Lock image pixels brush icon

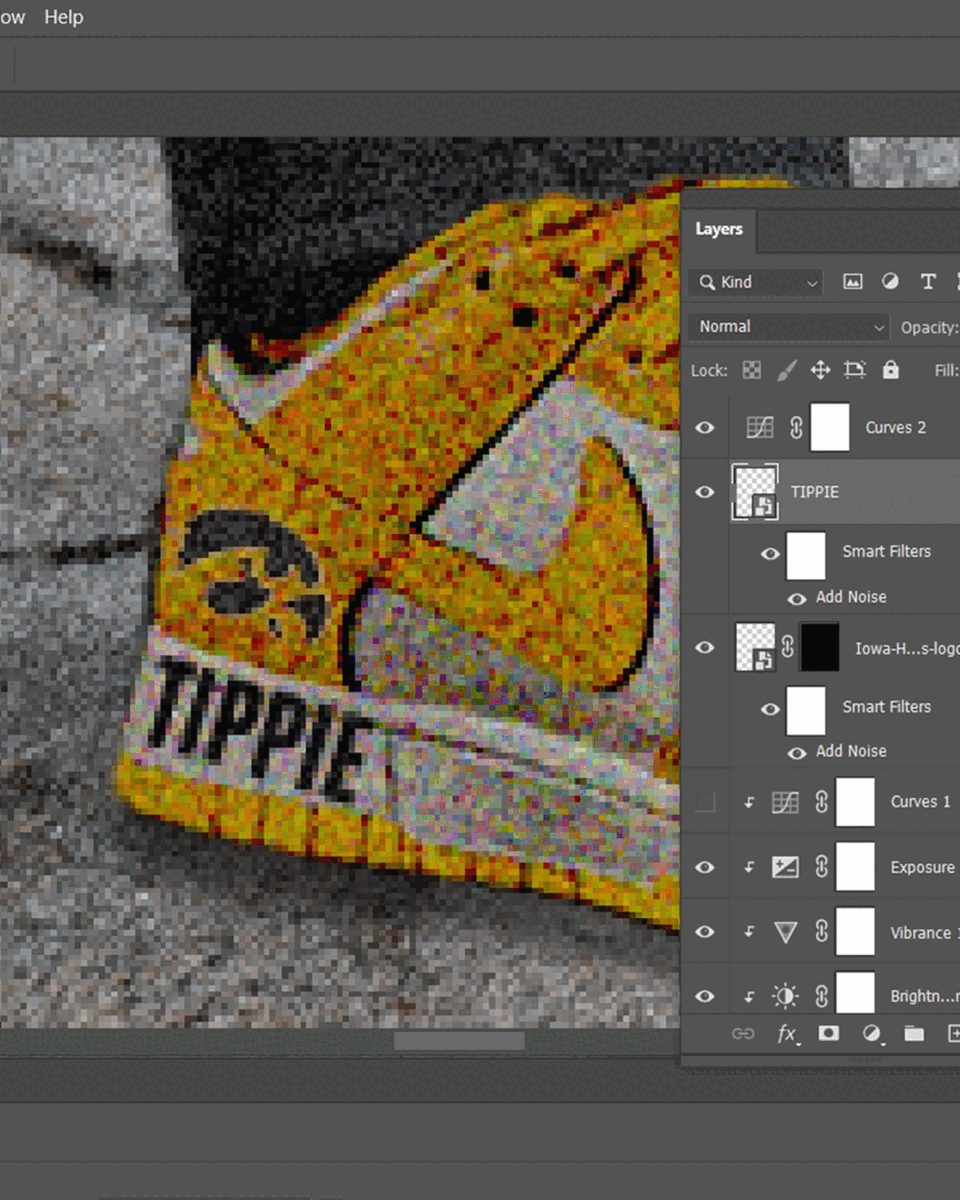pyautogui.click(x=787, y=370)
